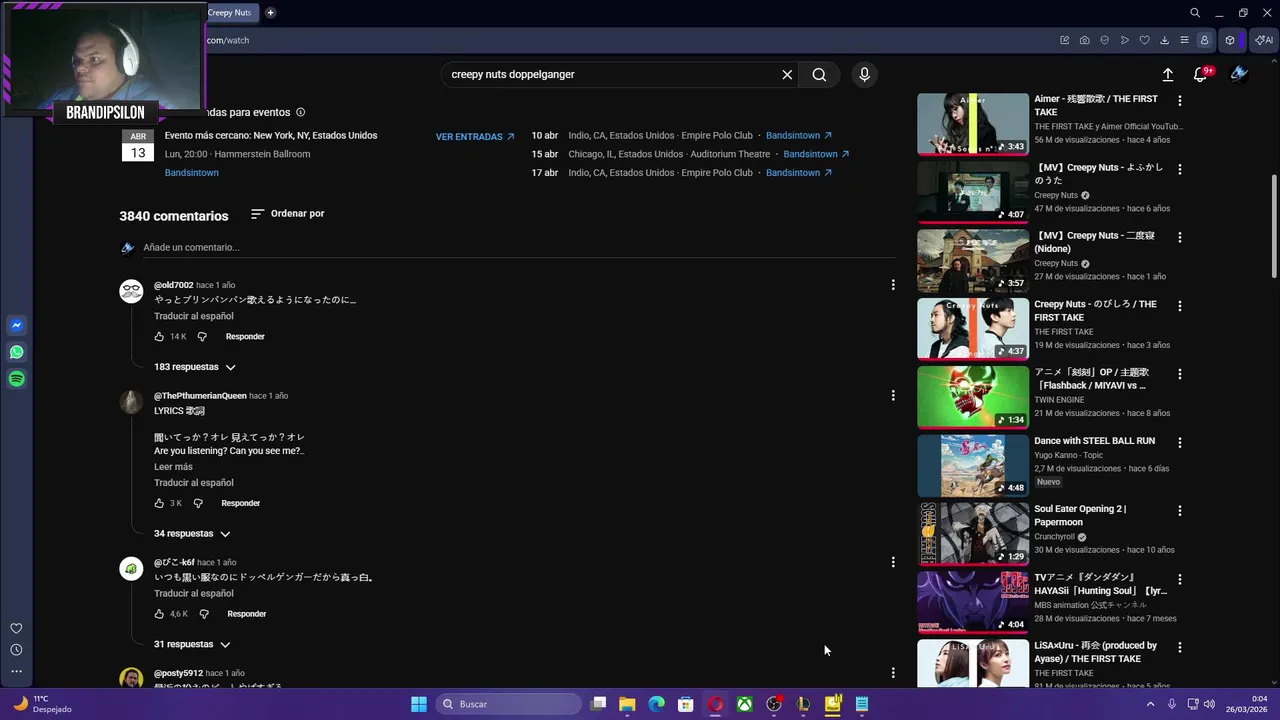Open options menu for @ThePthumerianQueen comment

893,396
